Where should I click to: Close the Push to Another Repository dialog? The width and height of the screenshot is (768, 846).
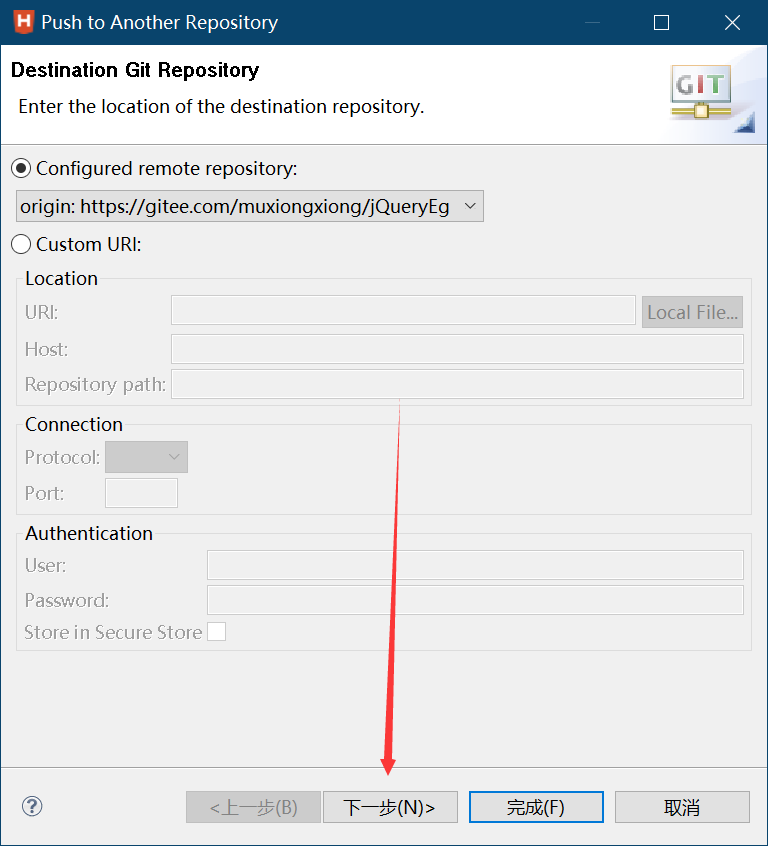[x=732, y=23]
